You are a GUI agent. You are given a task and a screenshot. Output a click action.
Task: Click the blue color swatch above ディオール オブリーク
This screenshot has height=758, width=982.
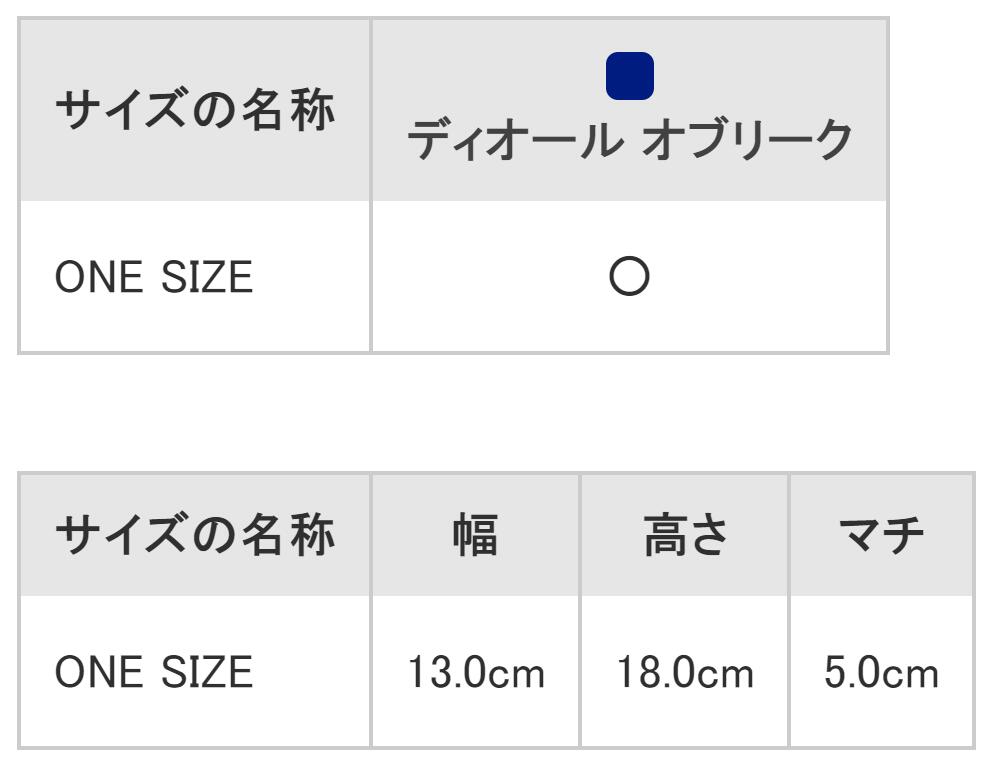pyautogui.click(x=630, y=77)
